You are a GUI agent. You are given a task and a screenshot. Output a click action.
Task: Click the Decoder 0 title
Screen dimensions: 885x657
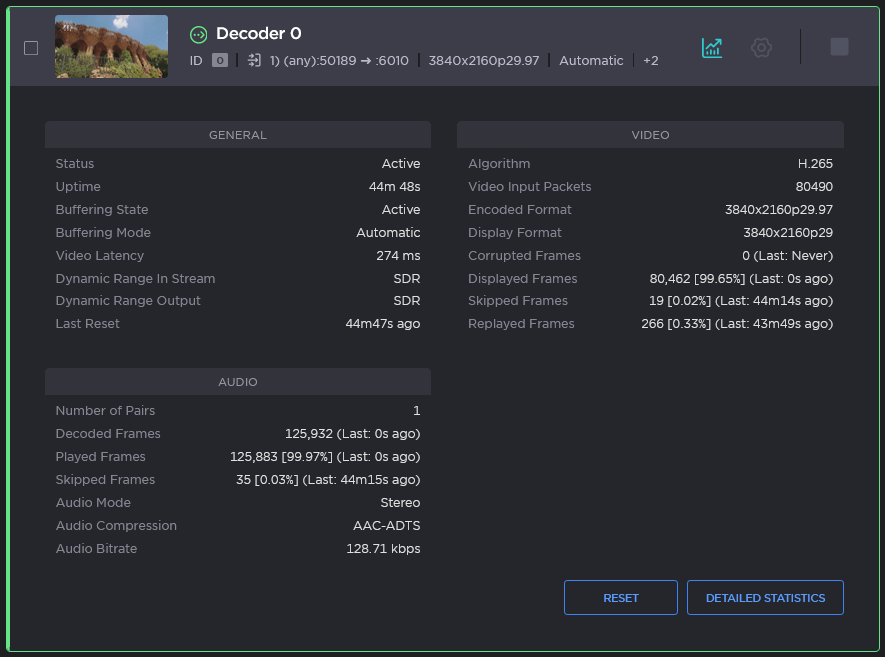click(258, 34)
